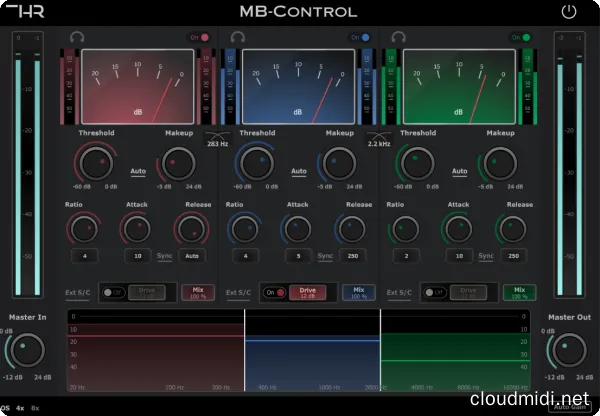Image resolution: width=600 pixels, height=416 pixels.
Task: Click the plugin power bypass icon
Action: pyautogui.click(x=569, y=12)
